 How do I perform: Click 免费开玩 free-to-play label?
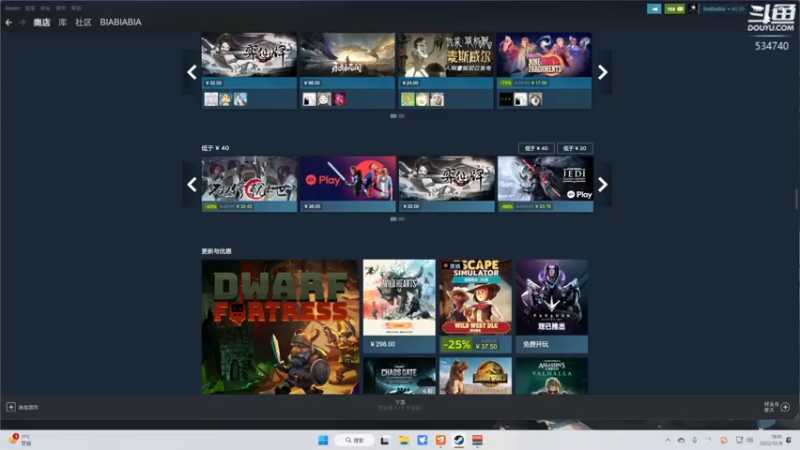coord(535,344)
